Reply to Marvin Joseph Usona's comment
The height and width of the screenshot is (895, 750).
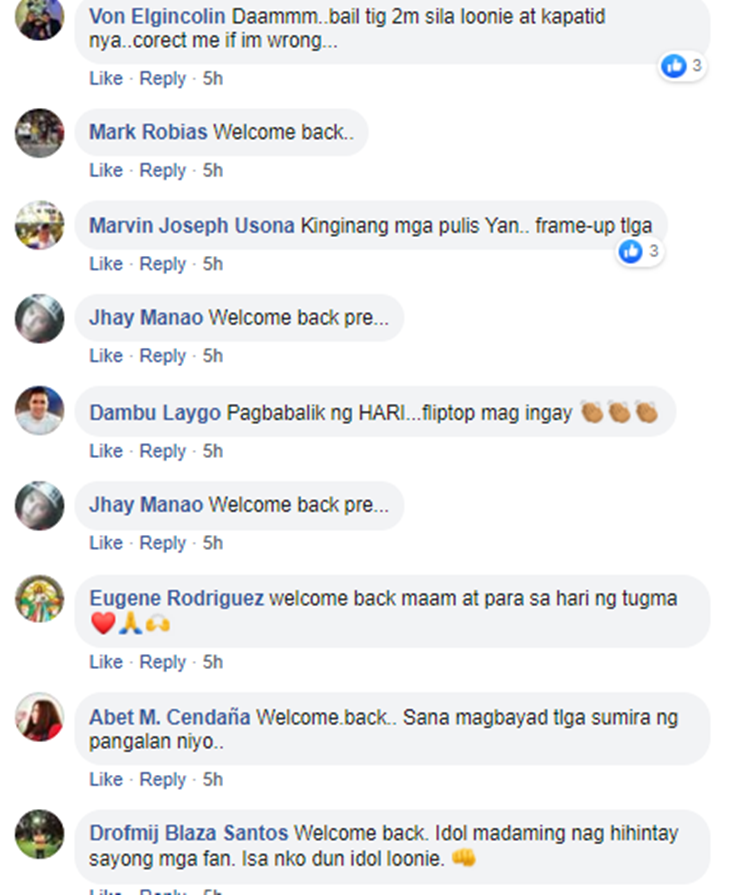coord(163,264)
